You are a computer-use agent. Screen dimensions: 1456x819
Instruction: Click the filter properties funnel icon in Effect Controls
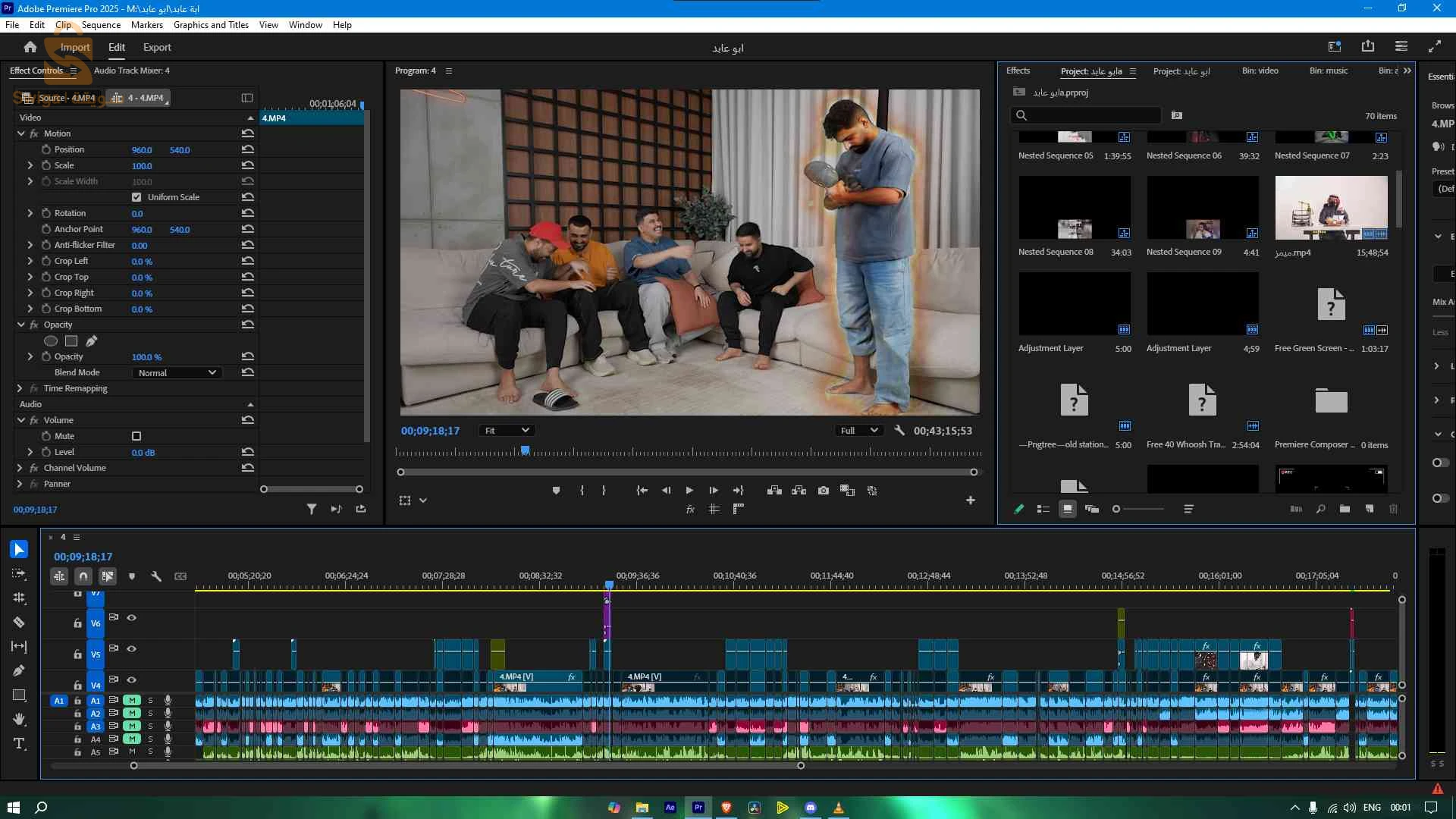click(x=312, y=509)
